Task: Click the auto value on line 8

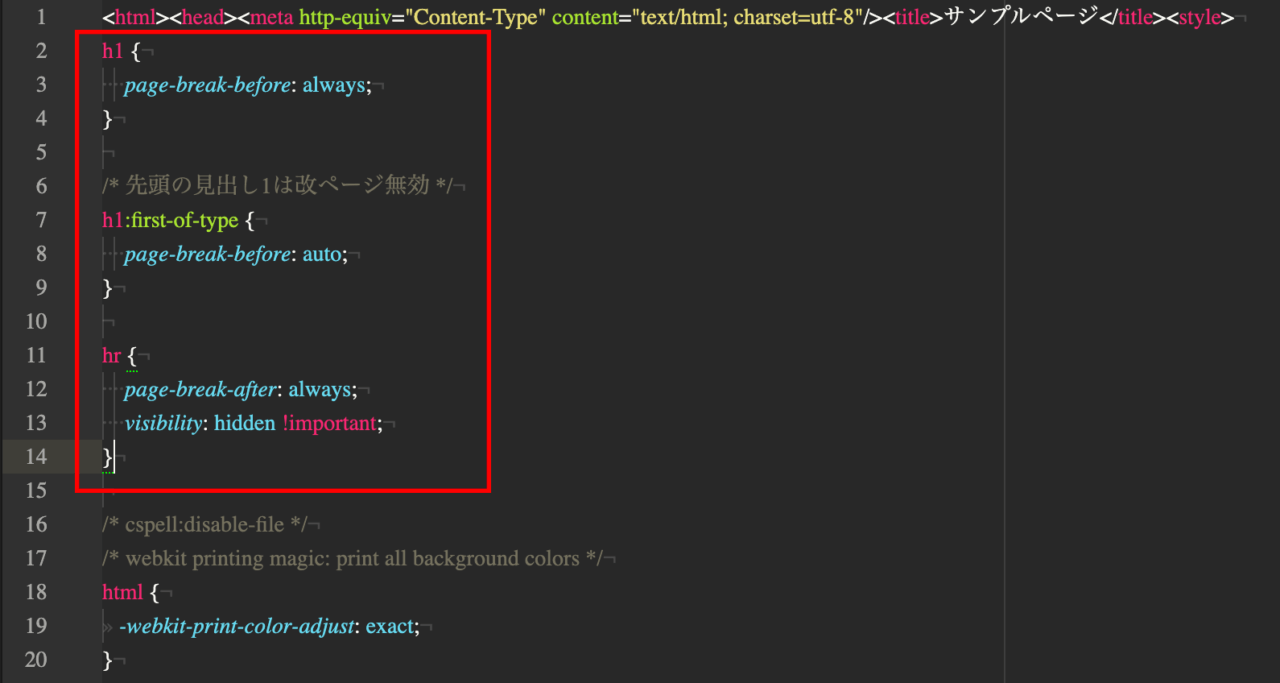Action: point(321,254)
